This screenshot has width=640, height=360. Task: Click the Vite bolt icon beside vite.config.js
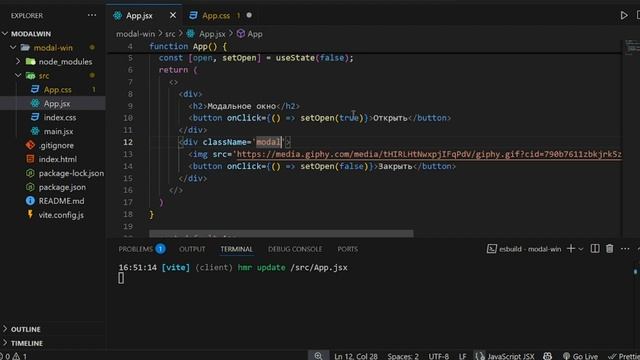pos(30,214)
